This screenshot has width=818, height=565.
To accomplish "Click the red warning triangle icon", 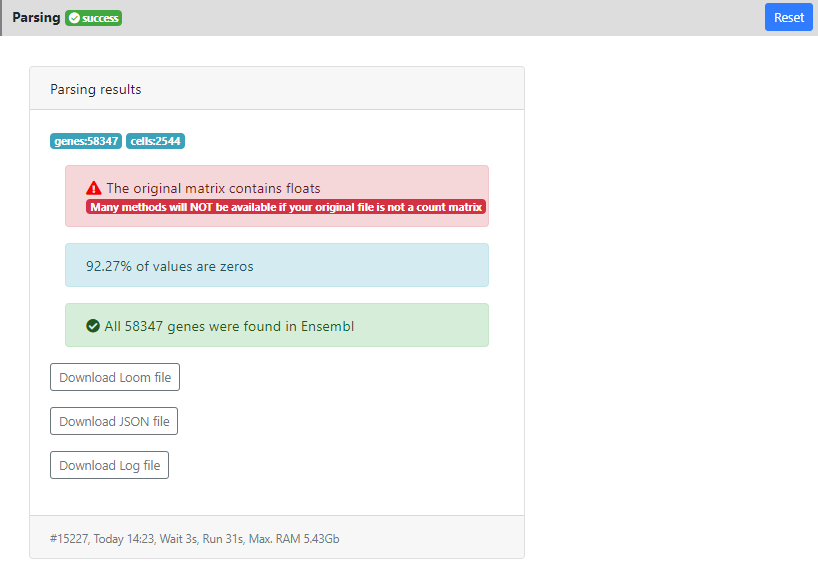I will coord(94,188).
